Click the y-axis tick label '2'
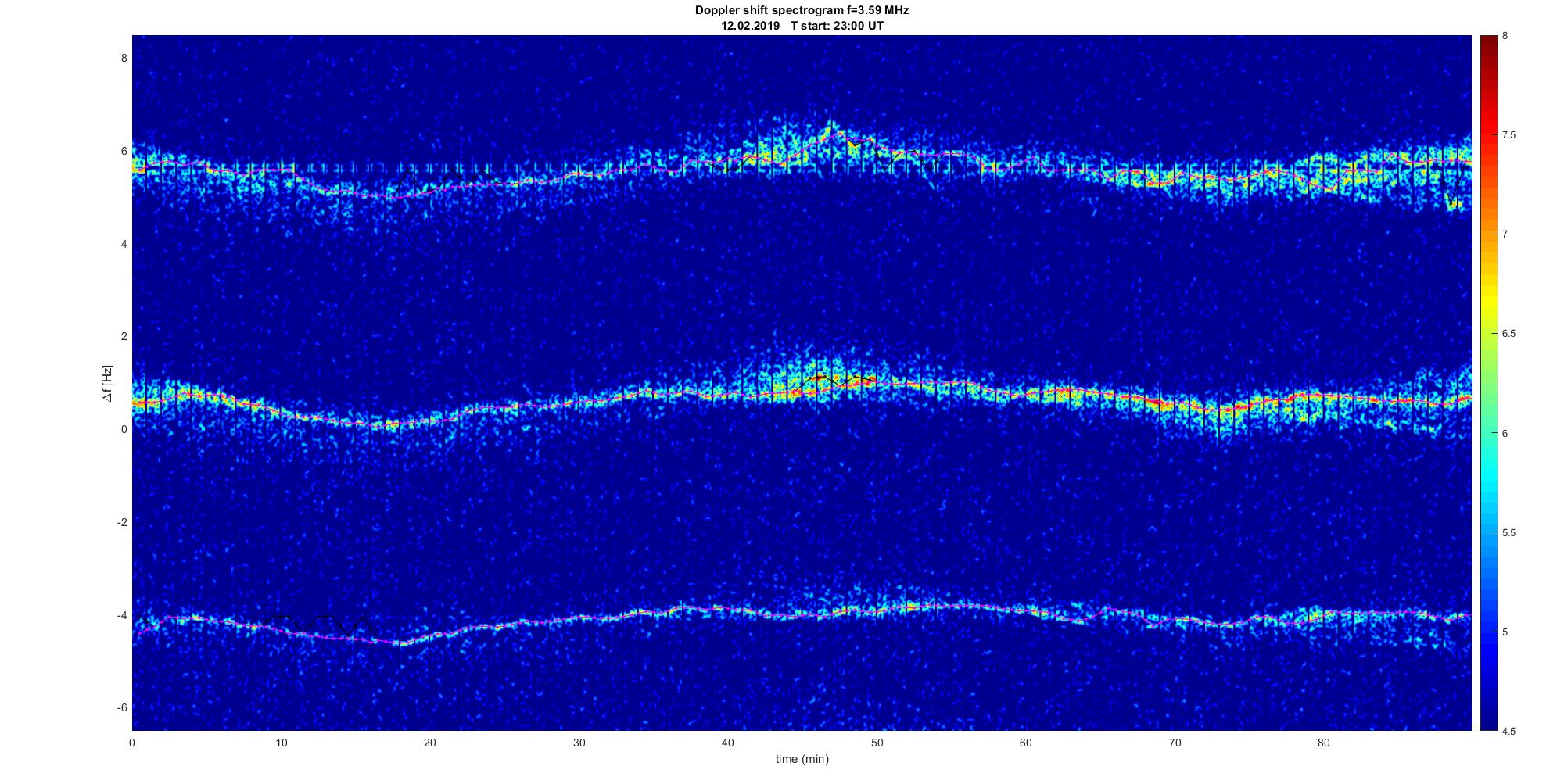The image size is (1564, 784). coord(124,336)
